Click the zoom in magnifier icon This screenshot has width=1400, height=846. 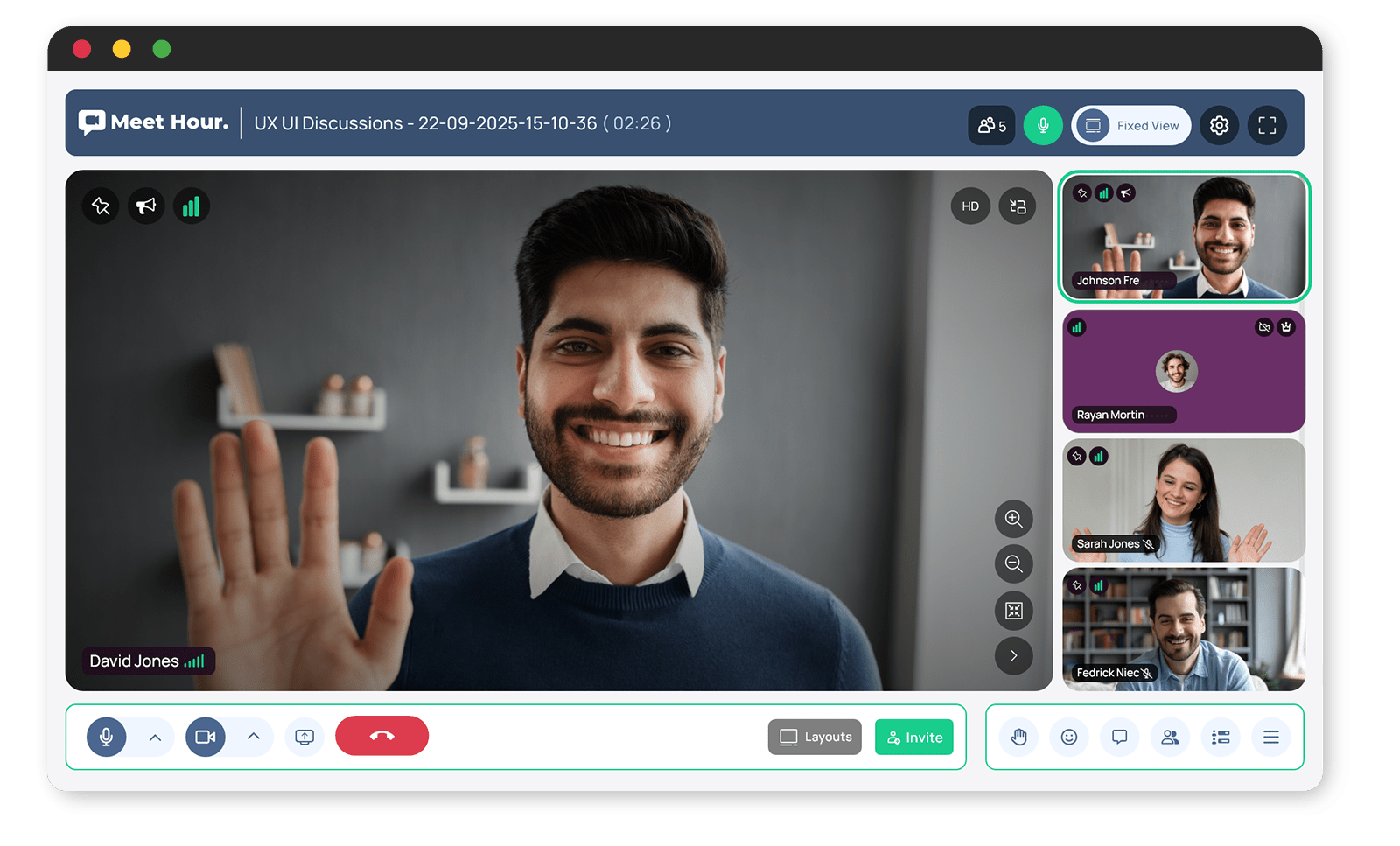coord(1013,519)
